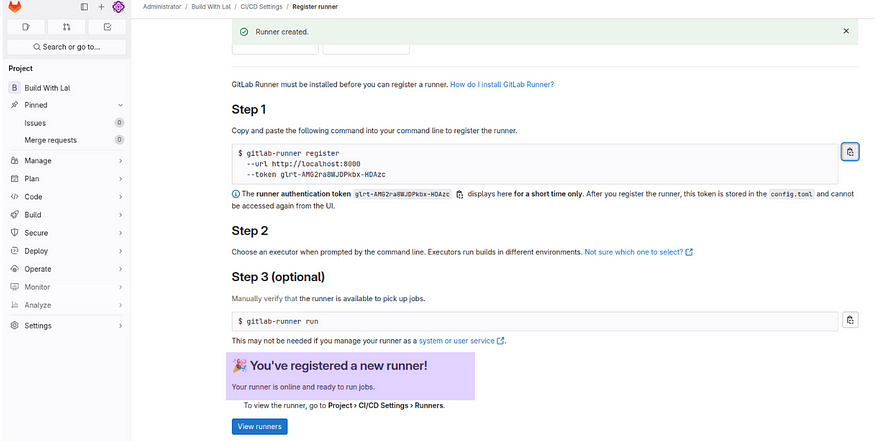Dismiss the Runner created alert

pyautogui.click(x=848, y=32)
